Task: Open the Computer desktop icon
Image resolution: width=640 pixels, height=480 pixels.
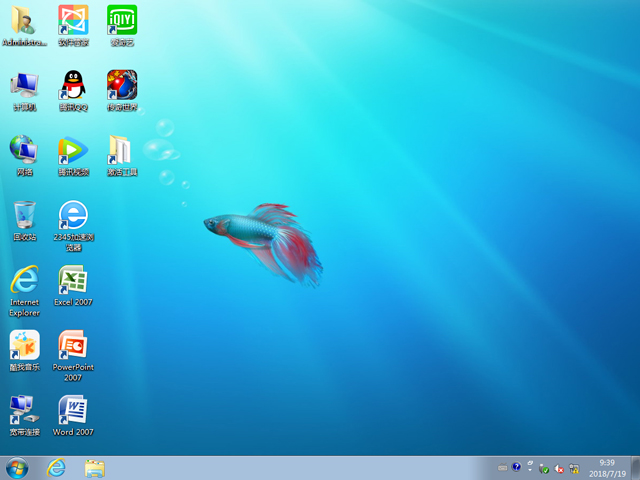Action: (x=24, y=85)
